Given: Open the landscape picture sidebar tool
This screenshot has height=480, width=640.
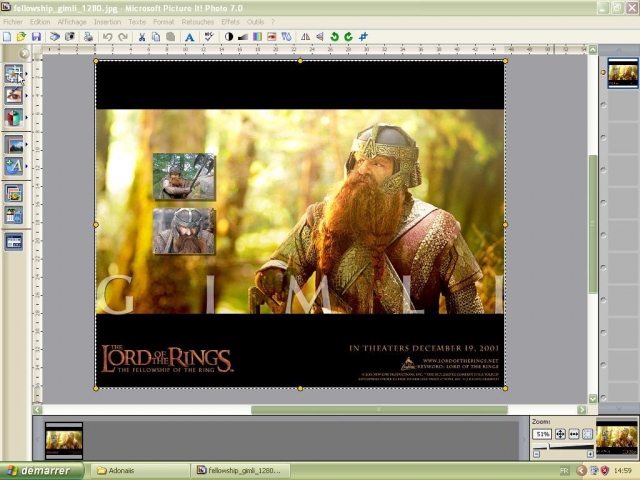Looking at the screenshot, I should click(13, 144).
